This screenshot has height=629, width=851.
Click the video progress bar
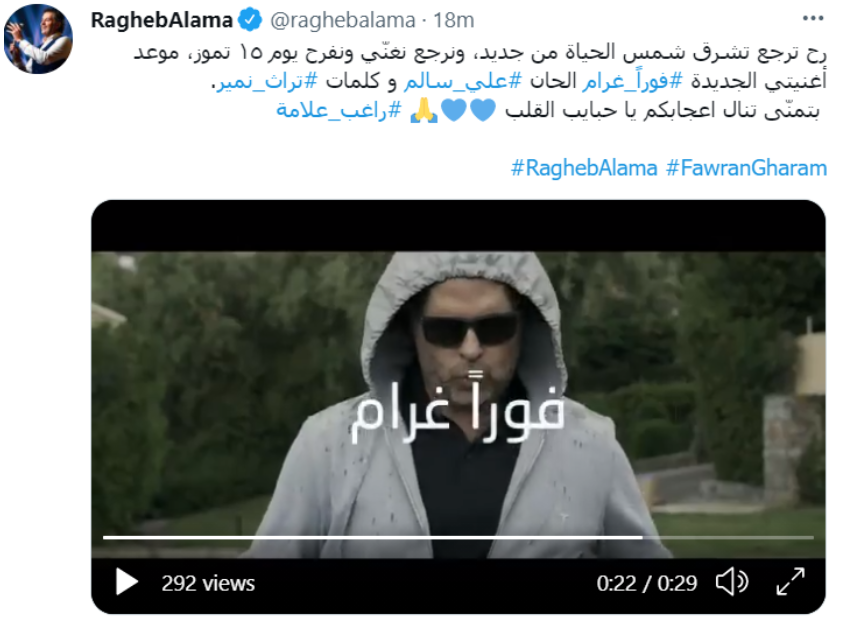tap(458, 537)
